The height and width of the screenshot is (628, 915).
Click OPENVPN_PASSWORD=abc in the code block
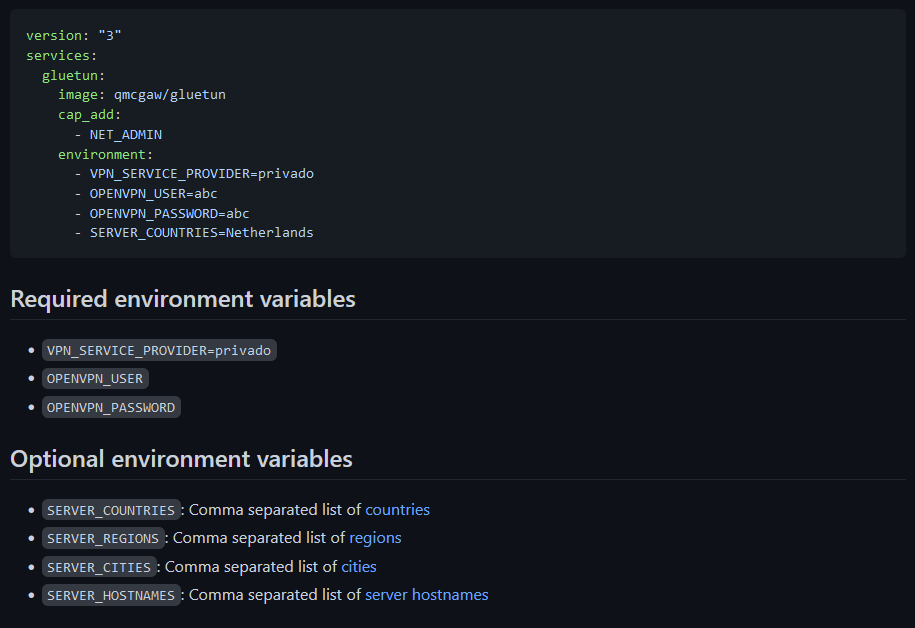point(169,214)
